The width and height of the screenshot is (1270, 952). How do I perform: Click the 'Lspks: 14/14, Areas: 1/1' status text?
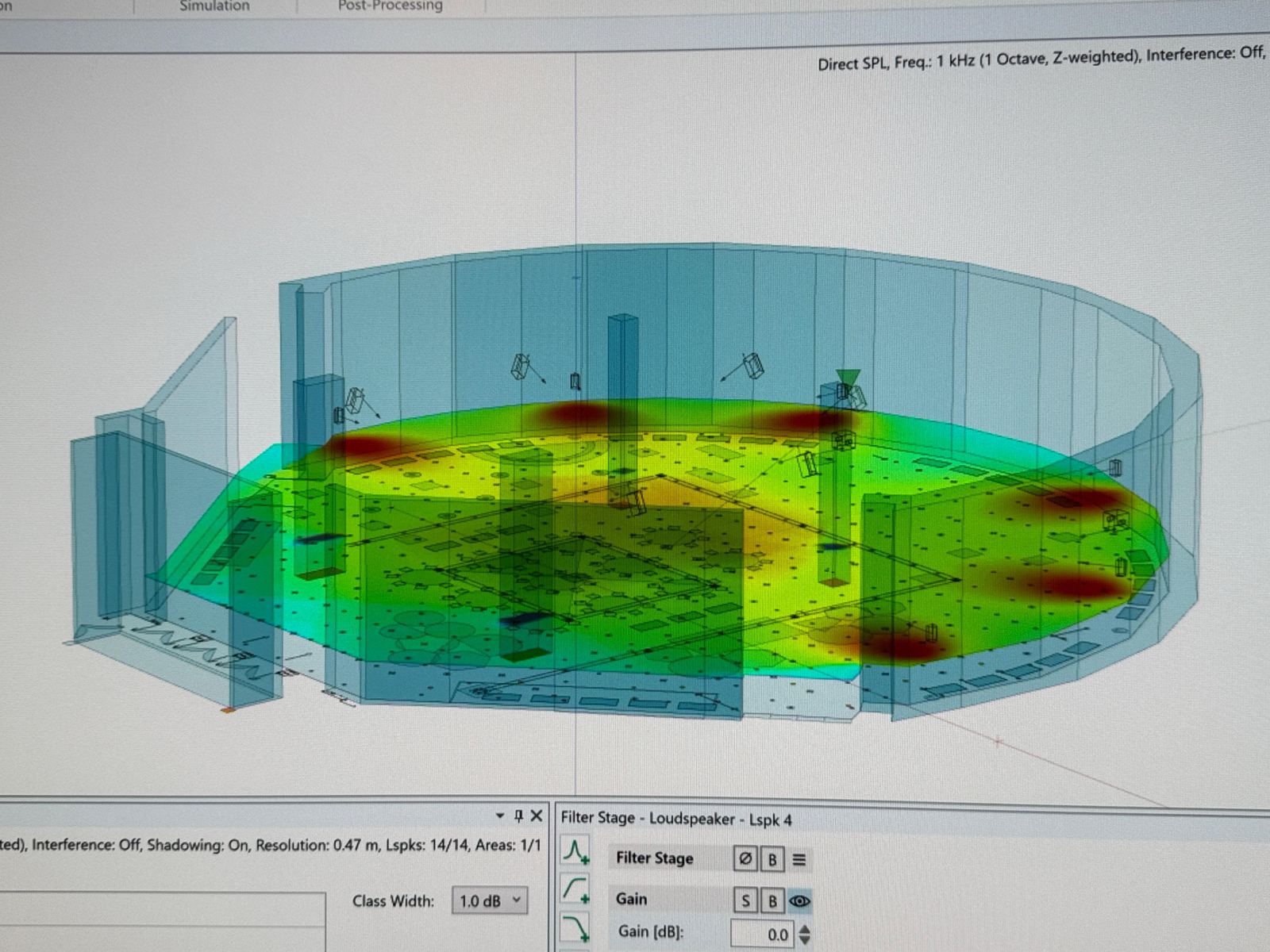463,845
